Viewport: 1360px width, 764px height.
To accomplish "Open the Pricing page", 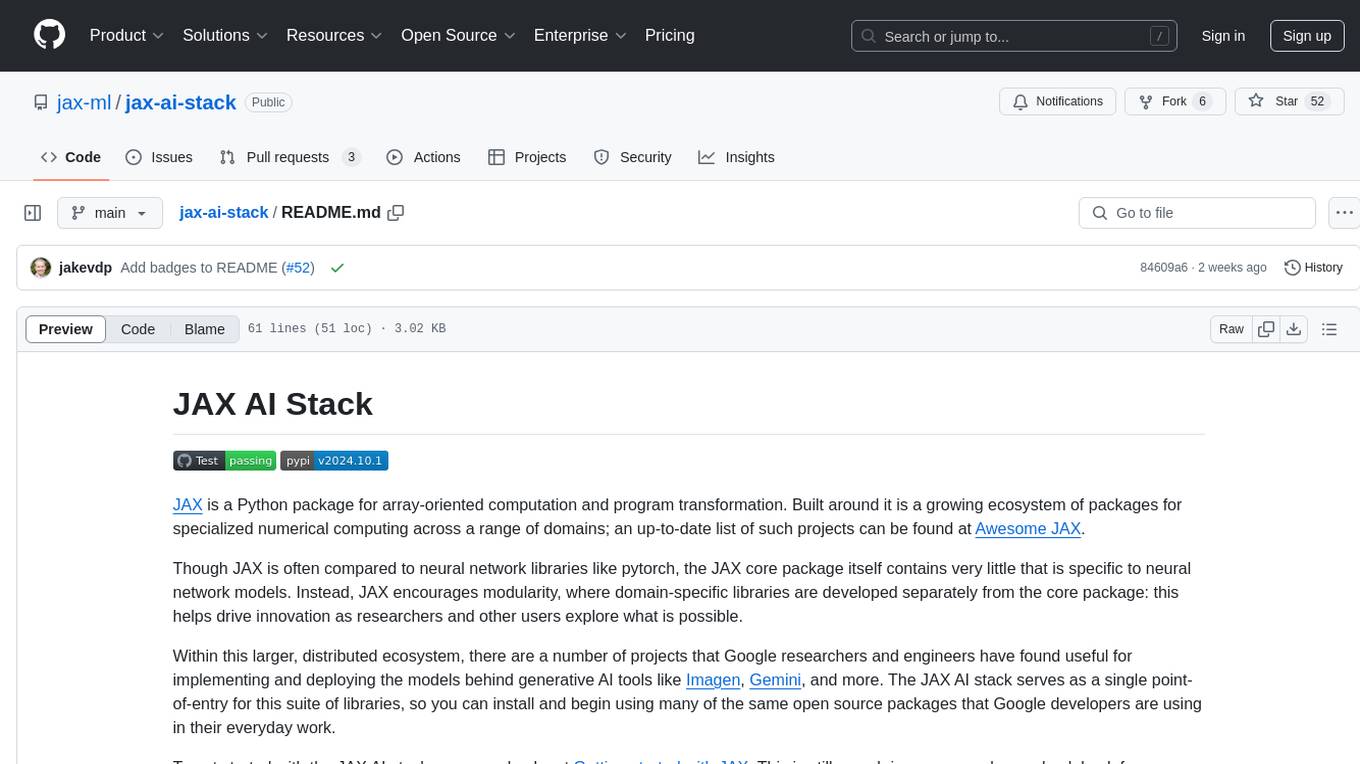I will pos(670,35).
